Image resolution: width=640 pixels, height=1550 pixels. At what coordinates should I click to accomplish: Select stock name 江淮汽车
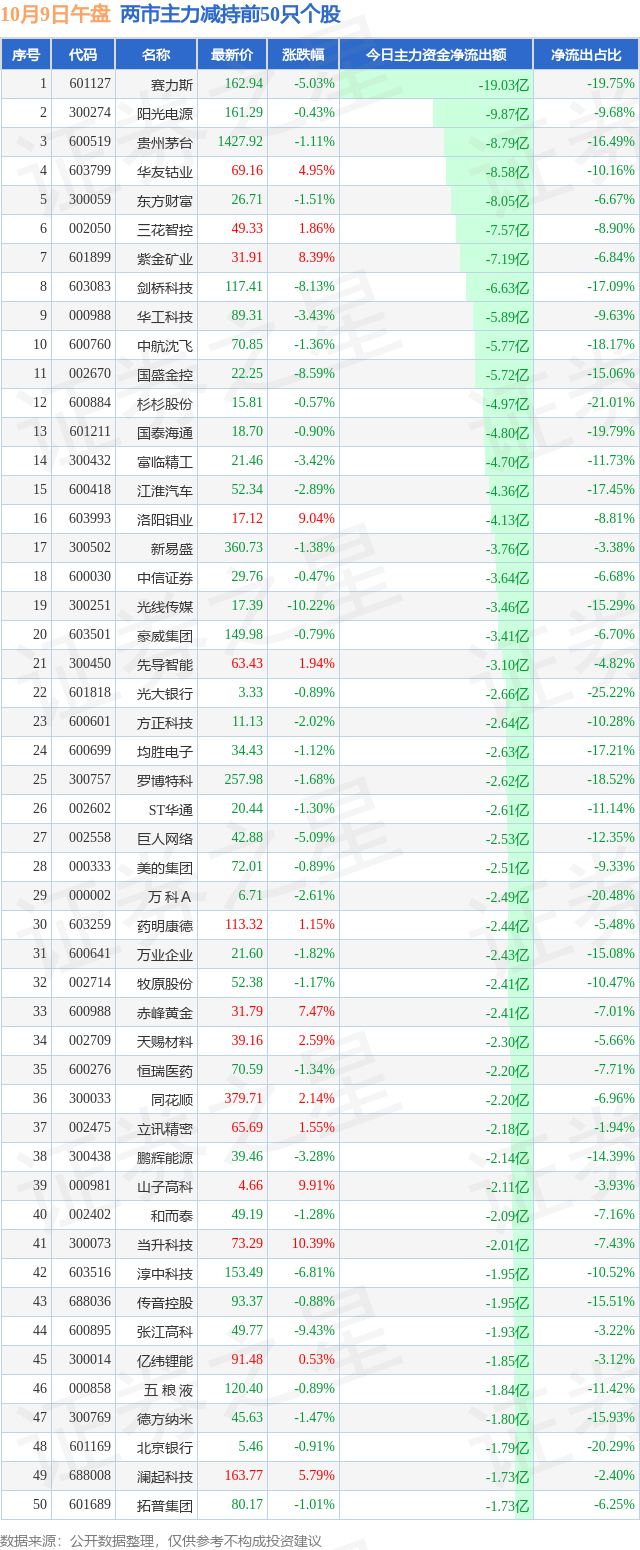pos(164,490)
